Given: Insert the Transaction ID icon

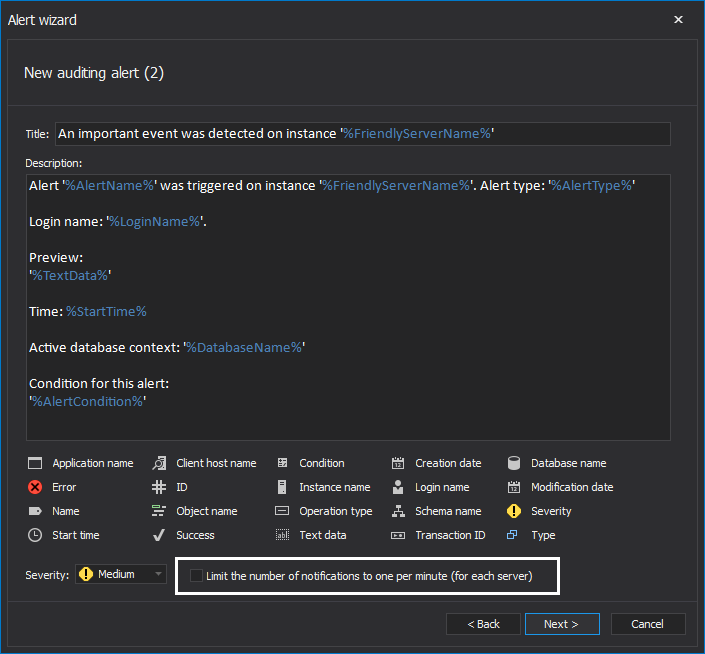Looking at the screenshot, I should (398, 535).
